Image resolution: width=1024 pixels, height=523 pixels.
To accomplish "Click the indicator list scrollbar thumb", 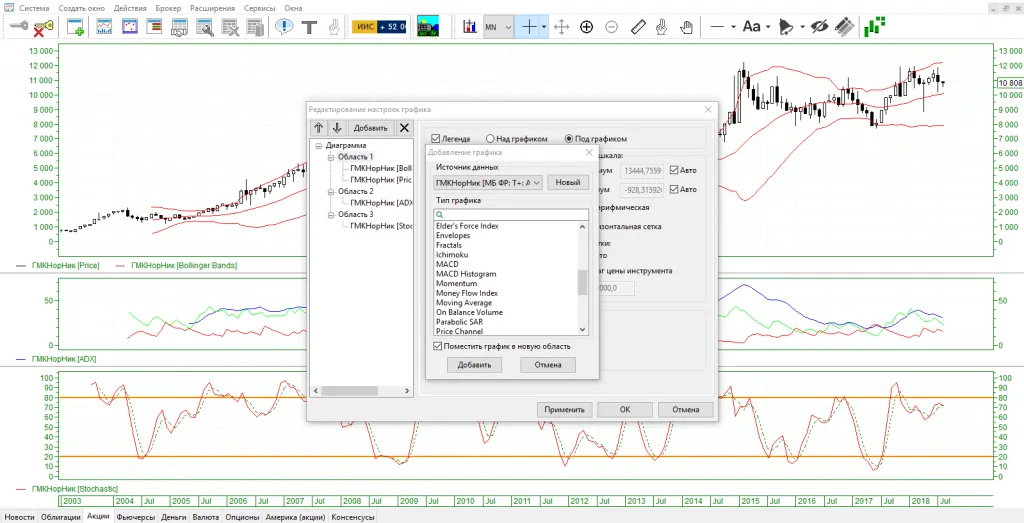I will (583, 282).
